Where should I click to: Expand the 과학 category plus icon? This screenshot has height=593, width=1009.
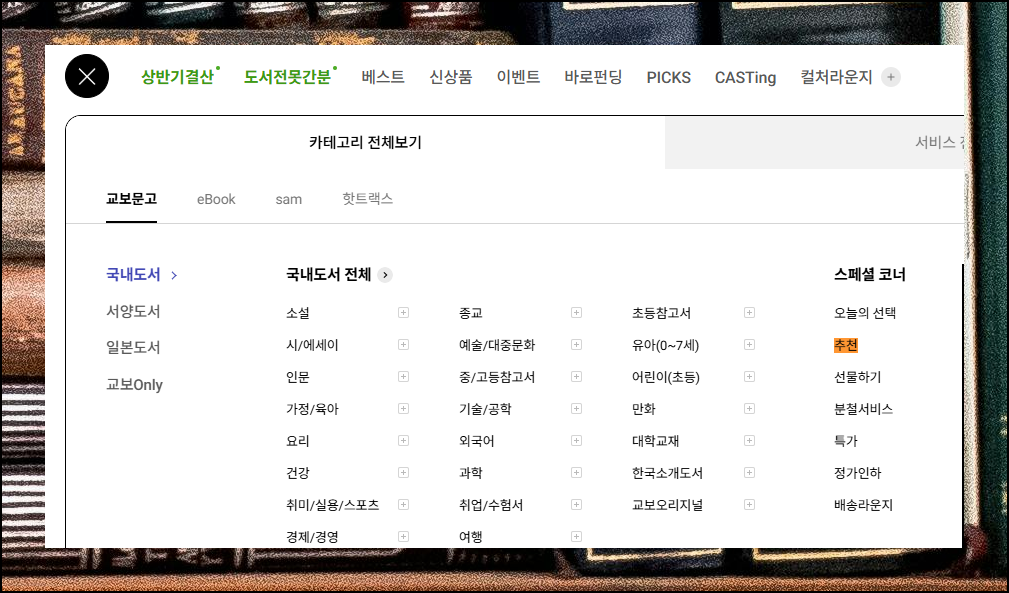click(577, 473)
